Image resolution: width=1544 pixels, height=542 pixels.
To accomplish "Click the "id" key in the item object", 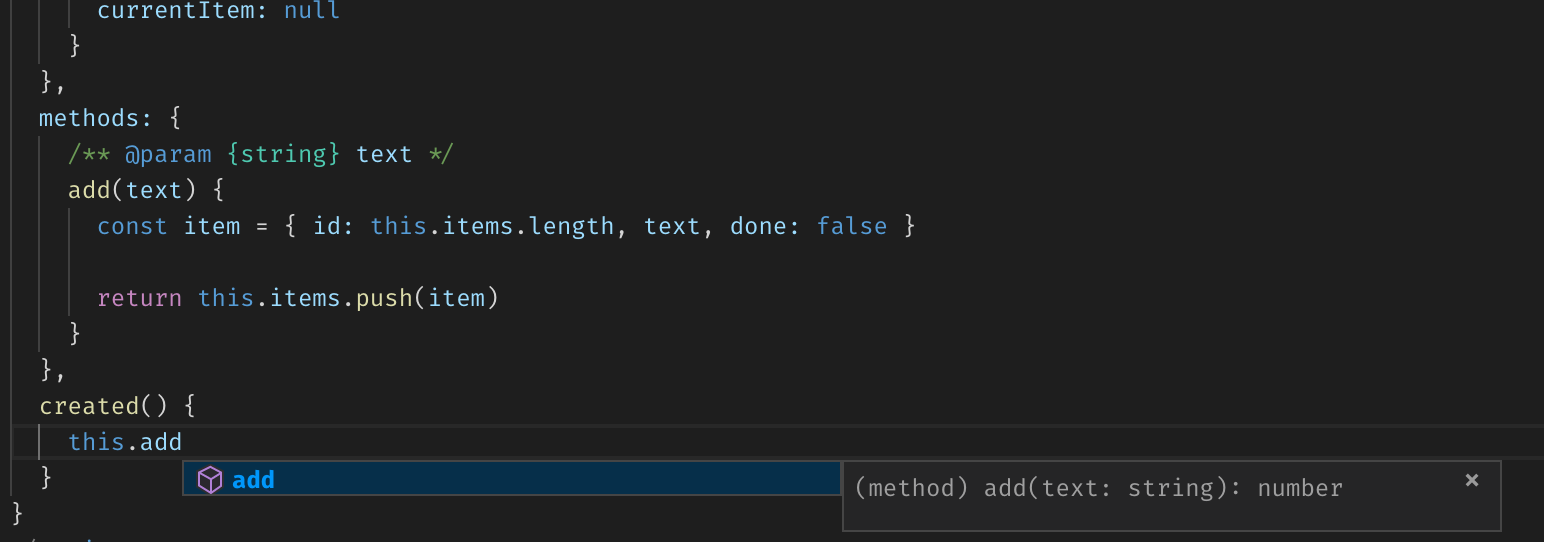I will 327,226.
